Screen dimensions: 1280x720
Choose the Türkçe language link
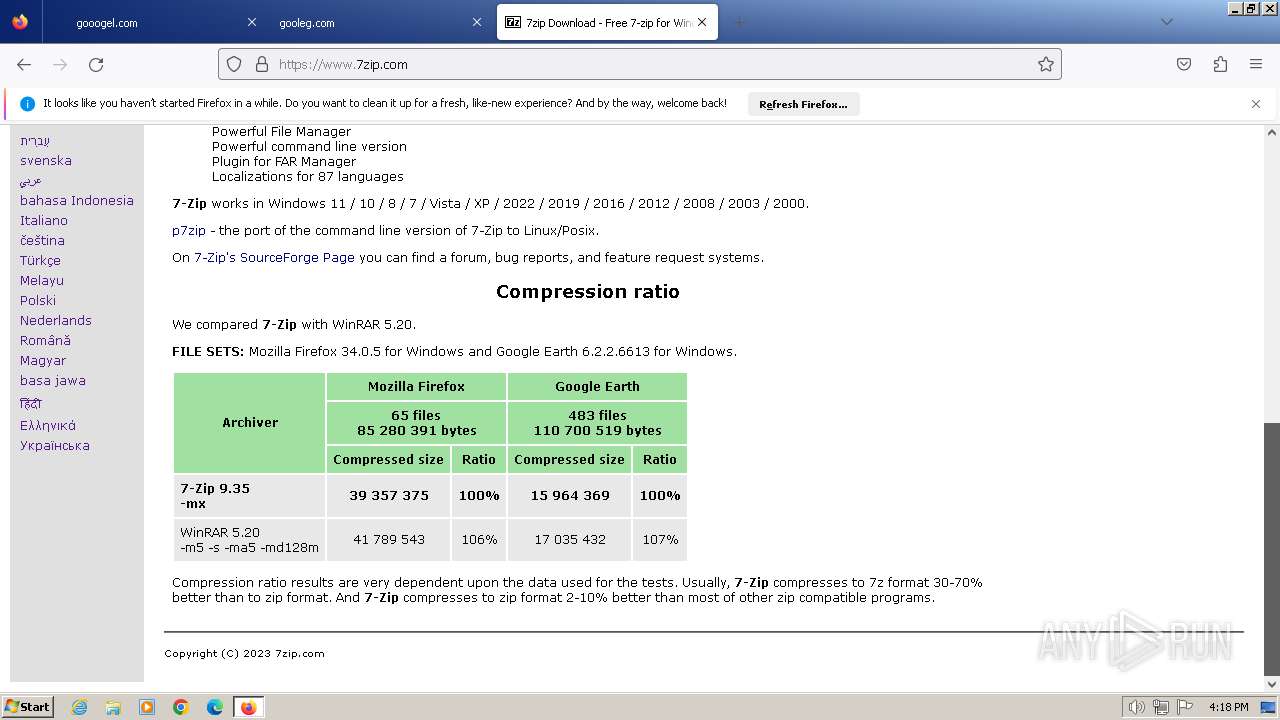coord(40,260)
